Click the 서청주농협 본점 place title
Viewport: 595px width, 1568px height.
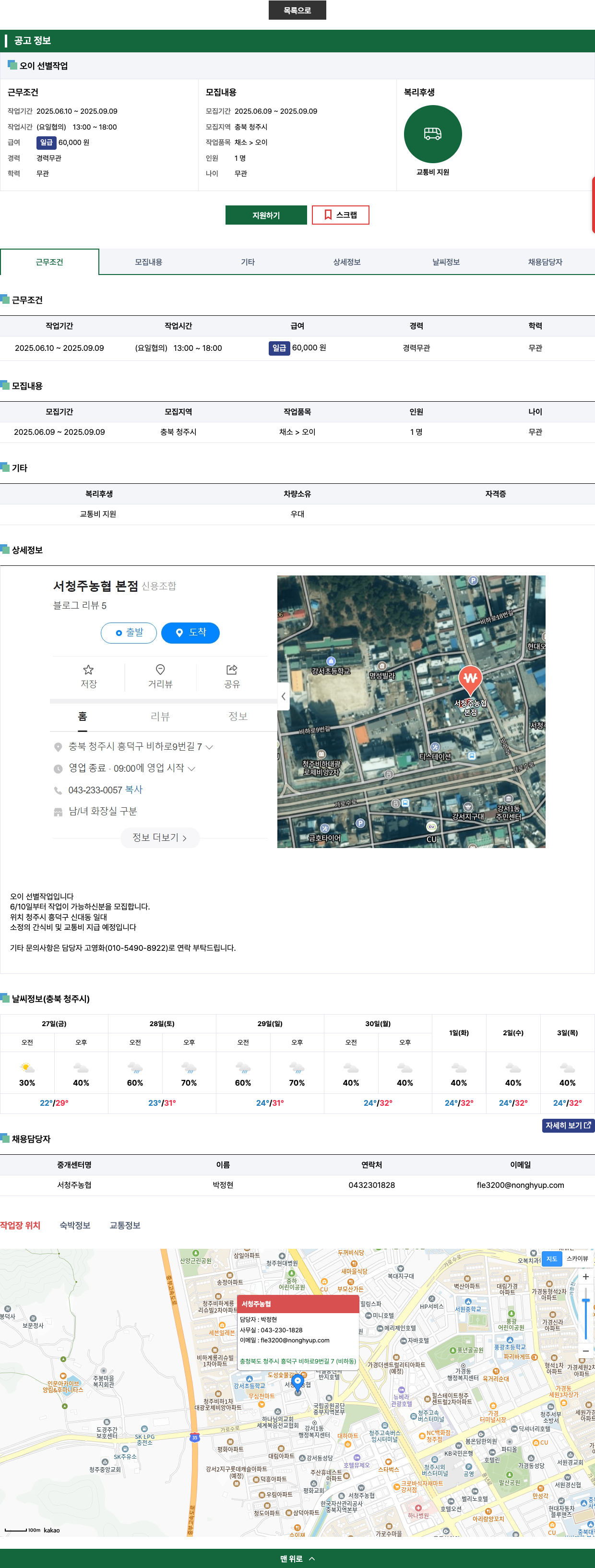tap(95, 586)
